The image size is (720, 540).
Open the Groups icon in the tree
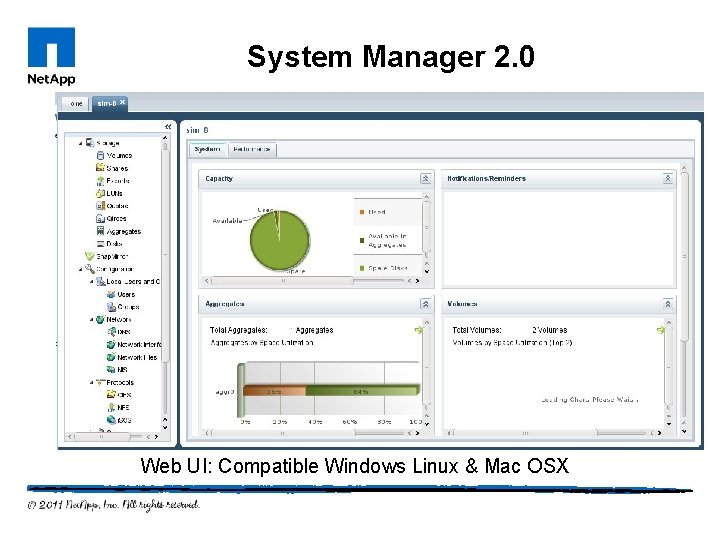(111, 307)
